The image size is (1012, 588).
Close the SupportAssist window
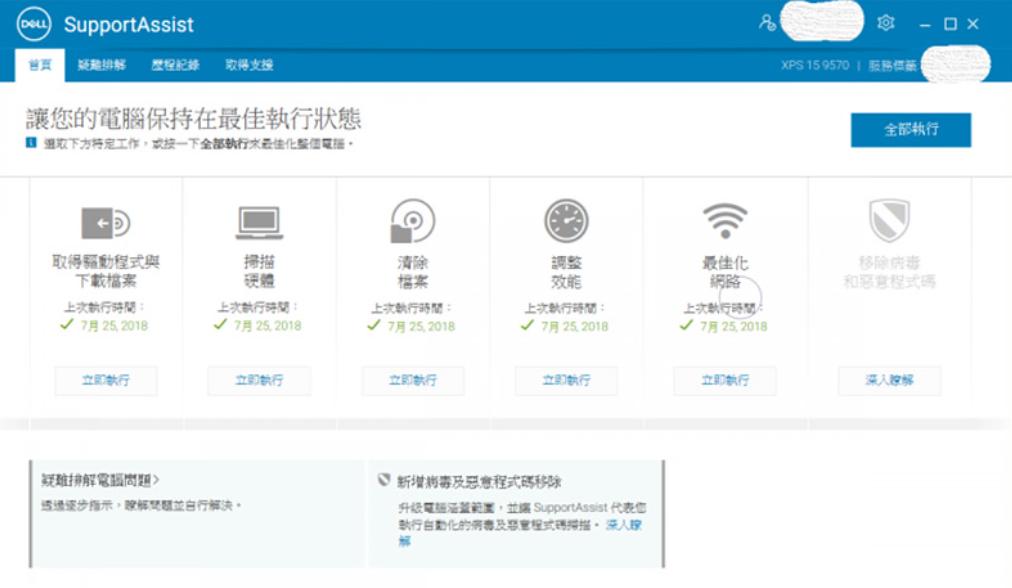tap(973, 24)
